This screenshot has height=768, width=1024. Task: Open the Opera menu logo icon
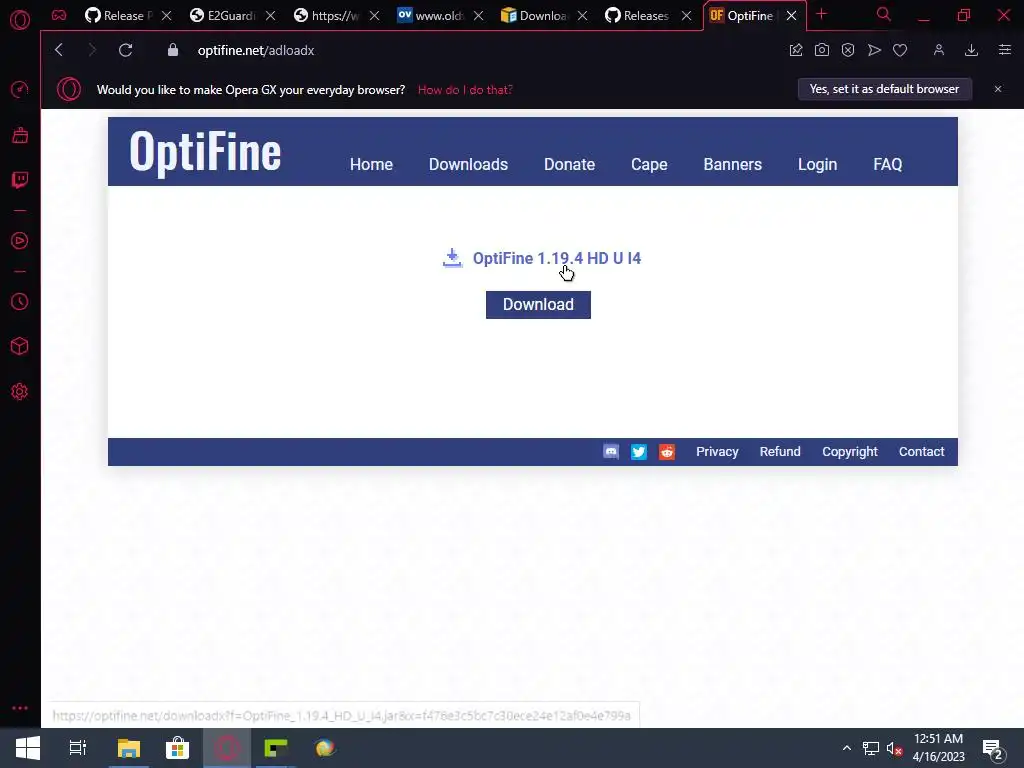point(20,20)
